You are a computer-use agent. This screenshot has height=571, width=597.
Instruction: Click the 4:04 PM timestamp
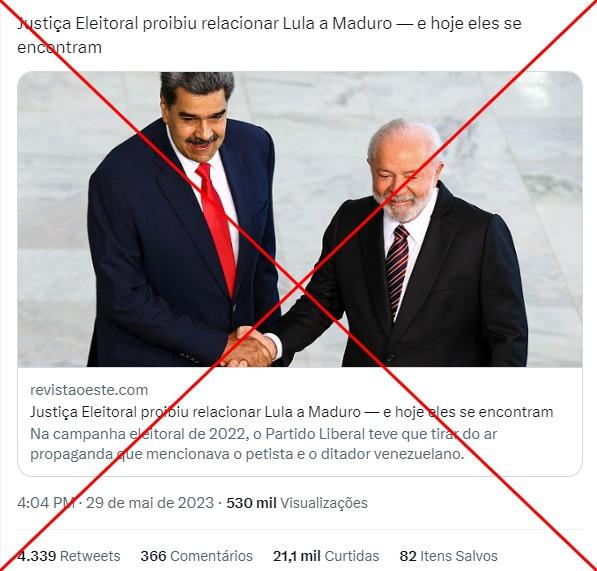(46, 503)
